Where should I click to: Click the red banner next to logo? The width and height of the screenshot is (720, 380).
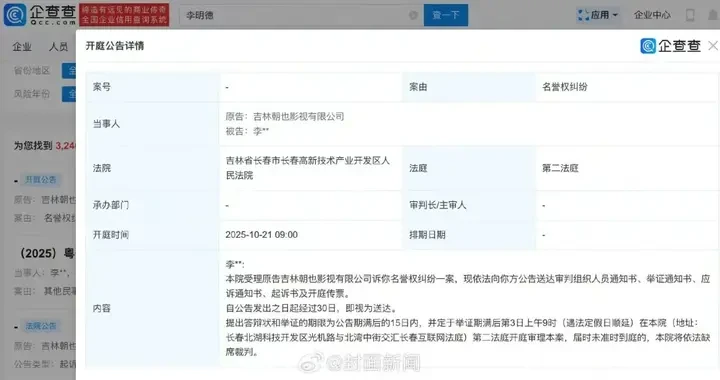coord(124,15)
